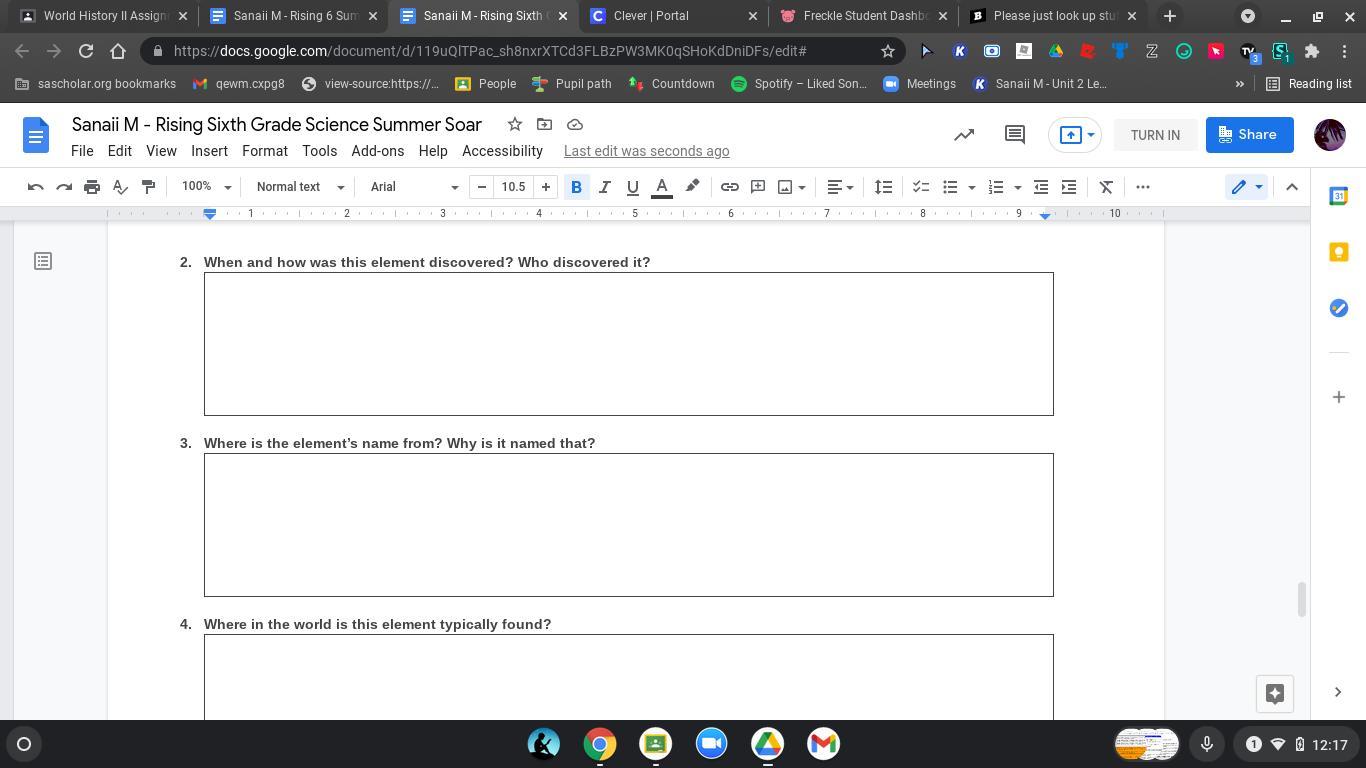Image resolution: width=1366 pixels, height=768 pixels.
Task: Open the Arial font dropdown
Action: click(x=414, y=187)
